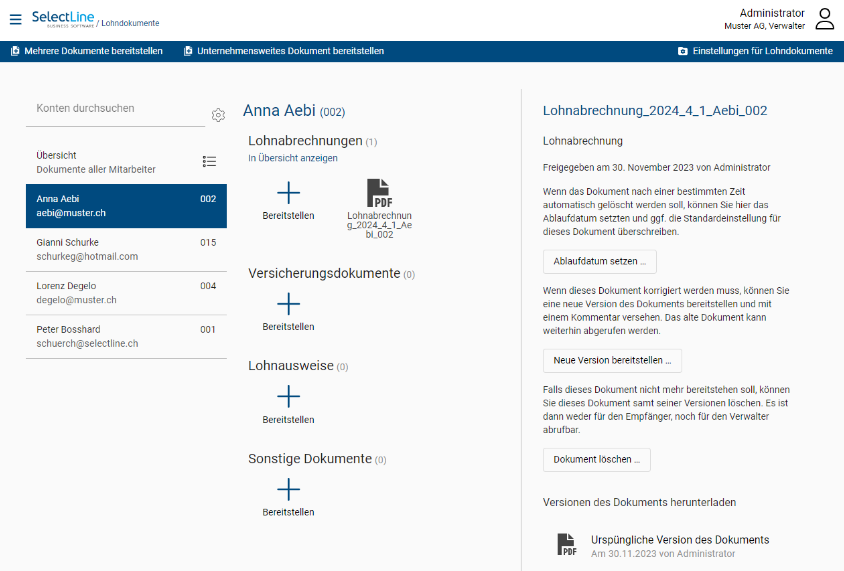Click the list icon in Übersicht row

[209, 161]
